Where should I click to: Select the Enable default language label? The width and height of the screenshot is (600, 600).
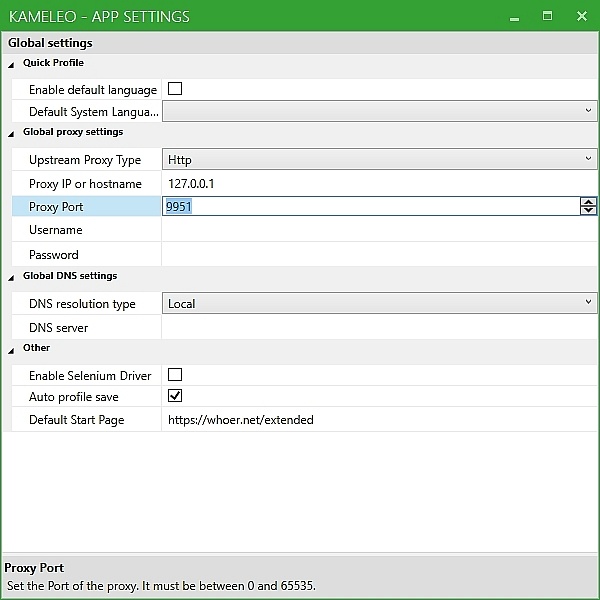click(x=93, y=90)
